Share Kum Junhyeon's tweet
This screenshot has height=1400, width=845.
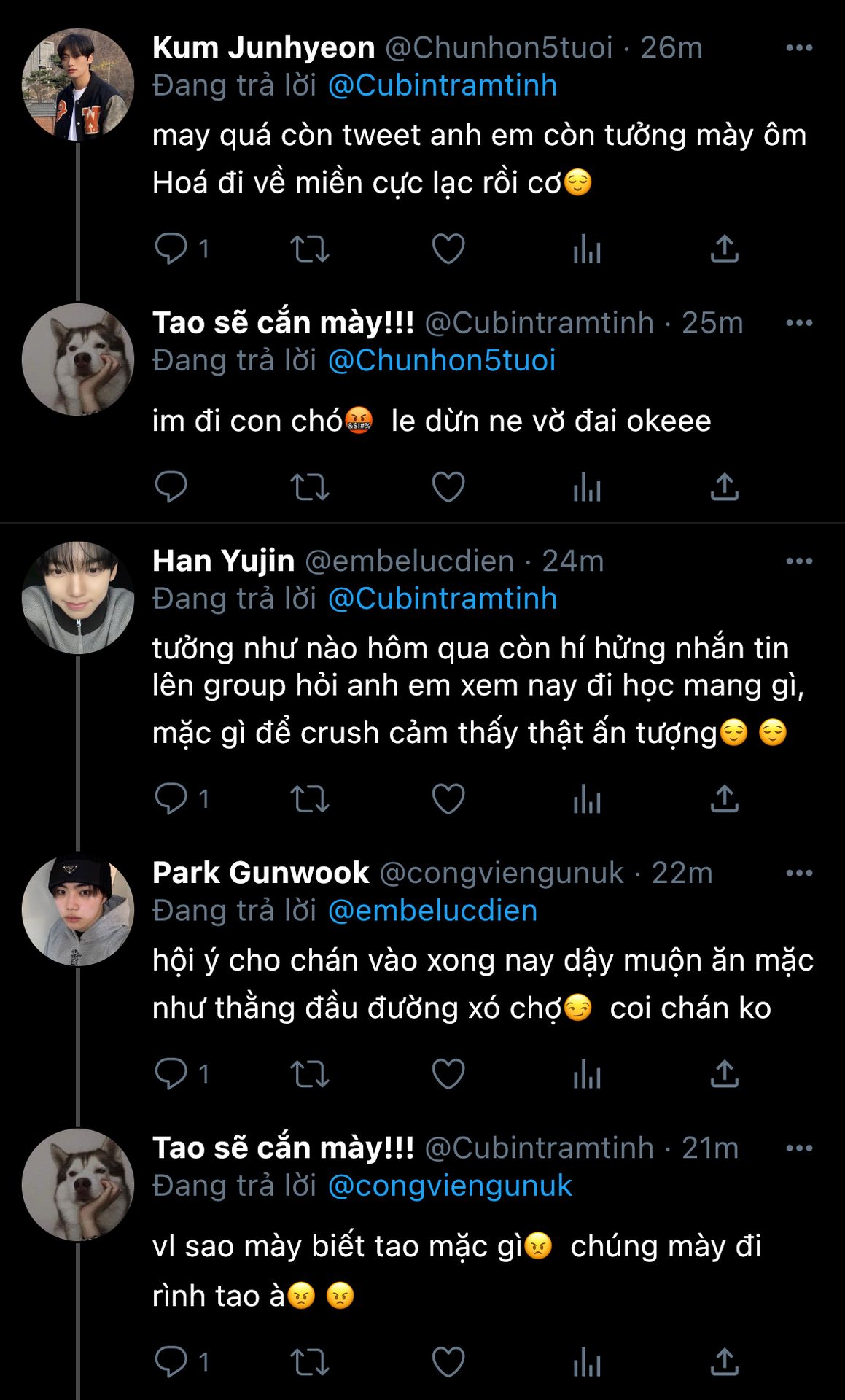724,249
